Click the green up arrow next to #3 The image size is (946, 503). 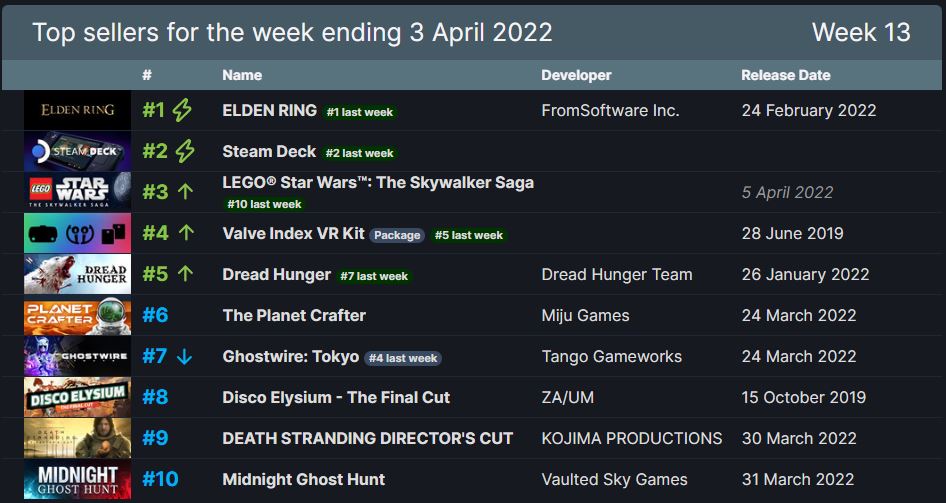click(186, 192)
